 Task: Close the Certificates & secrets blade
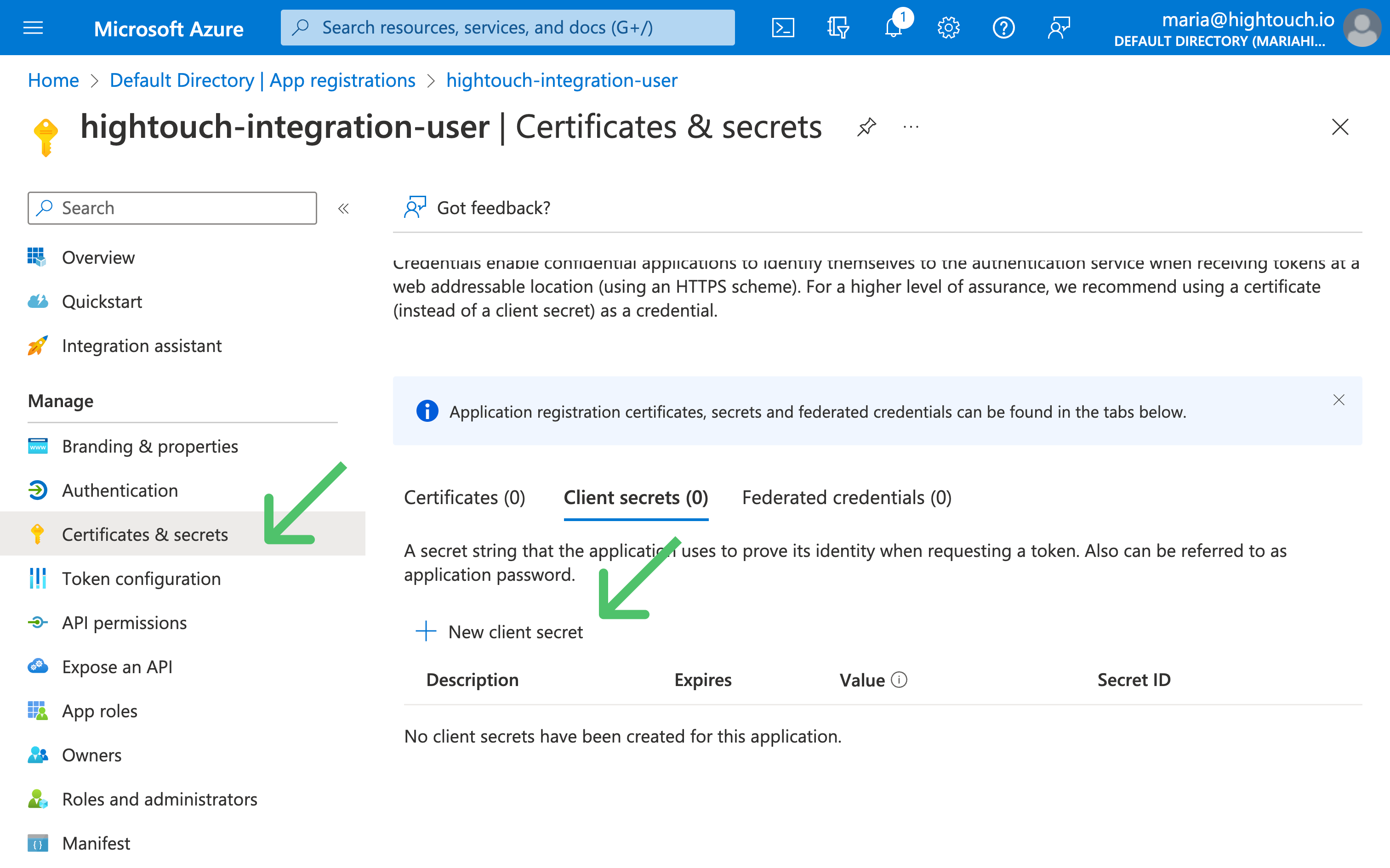coord(1339,127)
